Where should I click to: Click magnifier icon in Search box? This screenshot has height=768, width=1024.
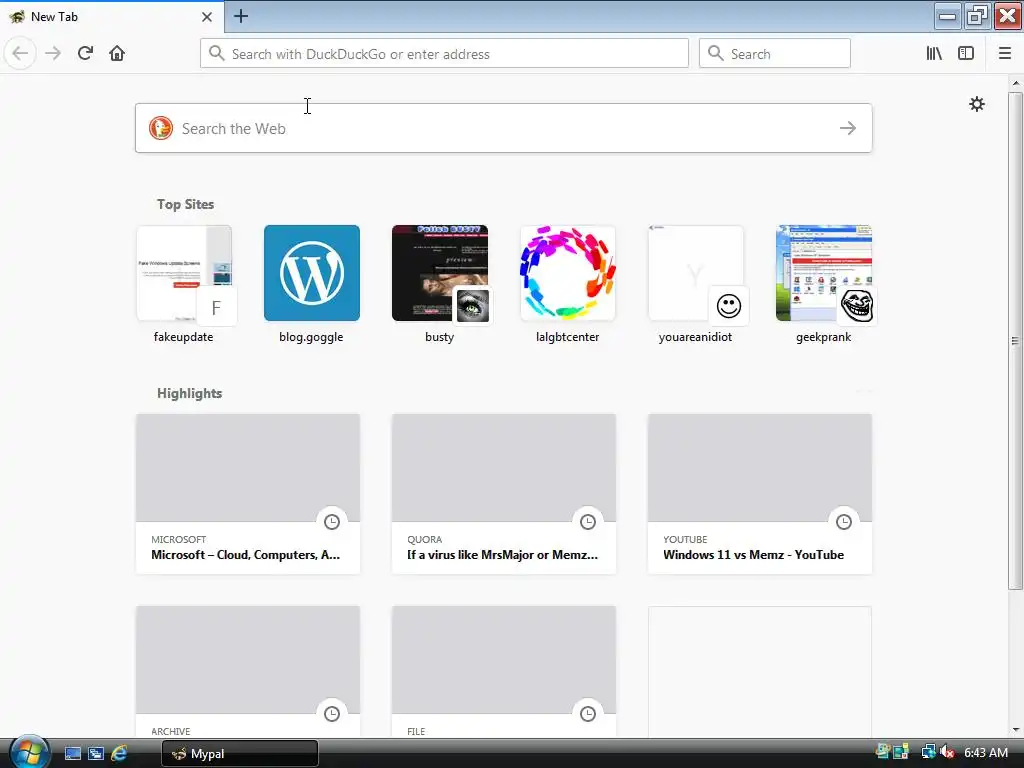pos(716,54)
